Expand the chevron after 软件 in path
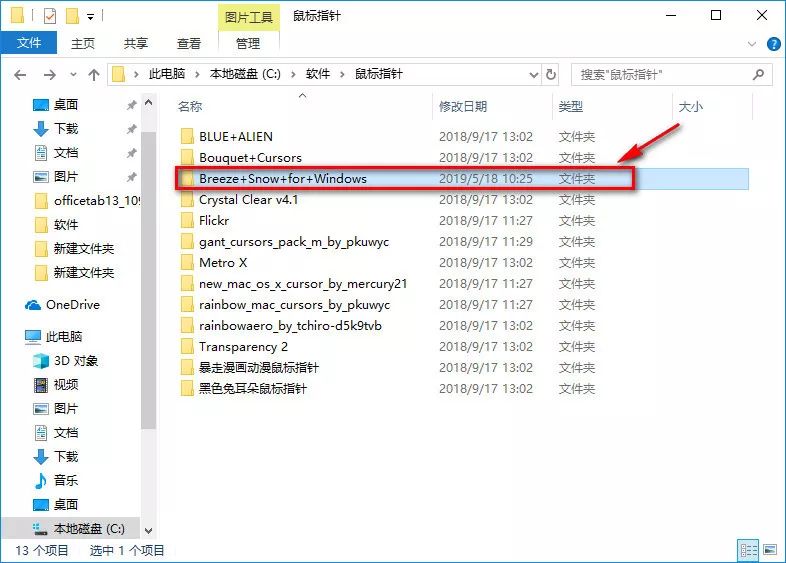786x563 pixels. (x=342, y=75)
